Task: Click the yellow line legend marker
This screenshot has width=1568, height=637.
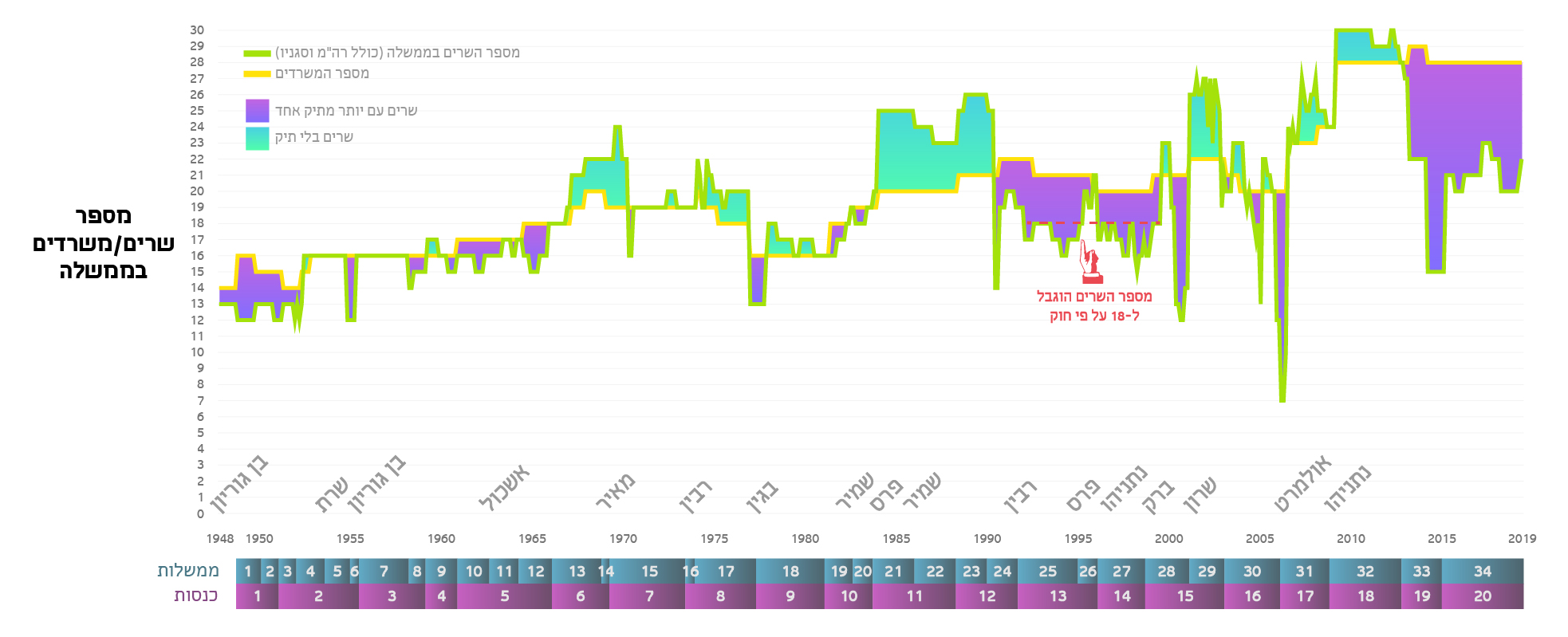Action: [257, 74]
